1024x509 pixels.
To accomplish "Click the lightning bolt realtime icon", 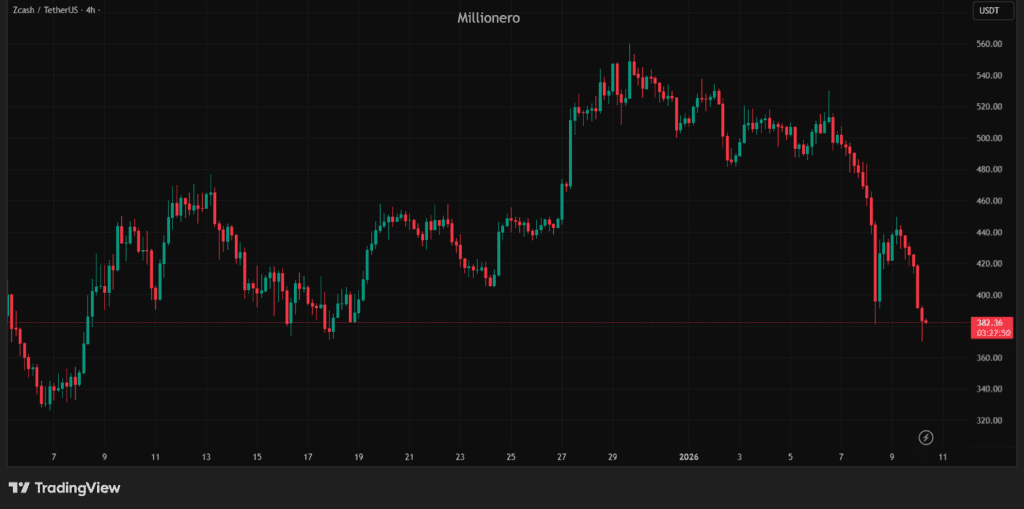I will [x=926, y=437].
